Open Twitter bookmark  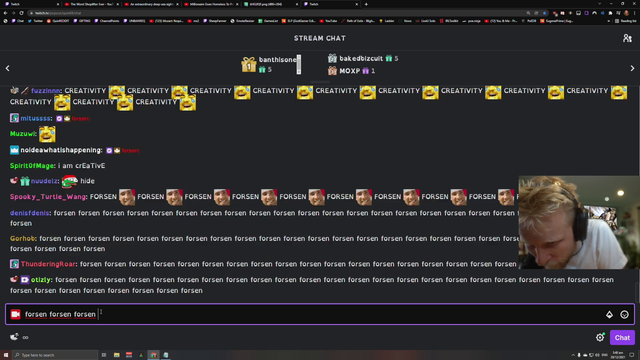coord(35,21)
